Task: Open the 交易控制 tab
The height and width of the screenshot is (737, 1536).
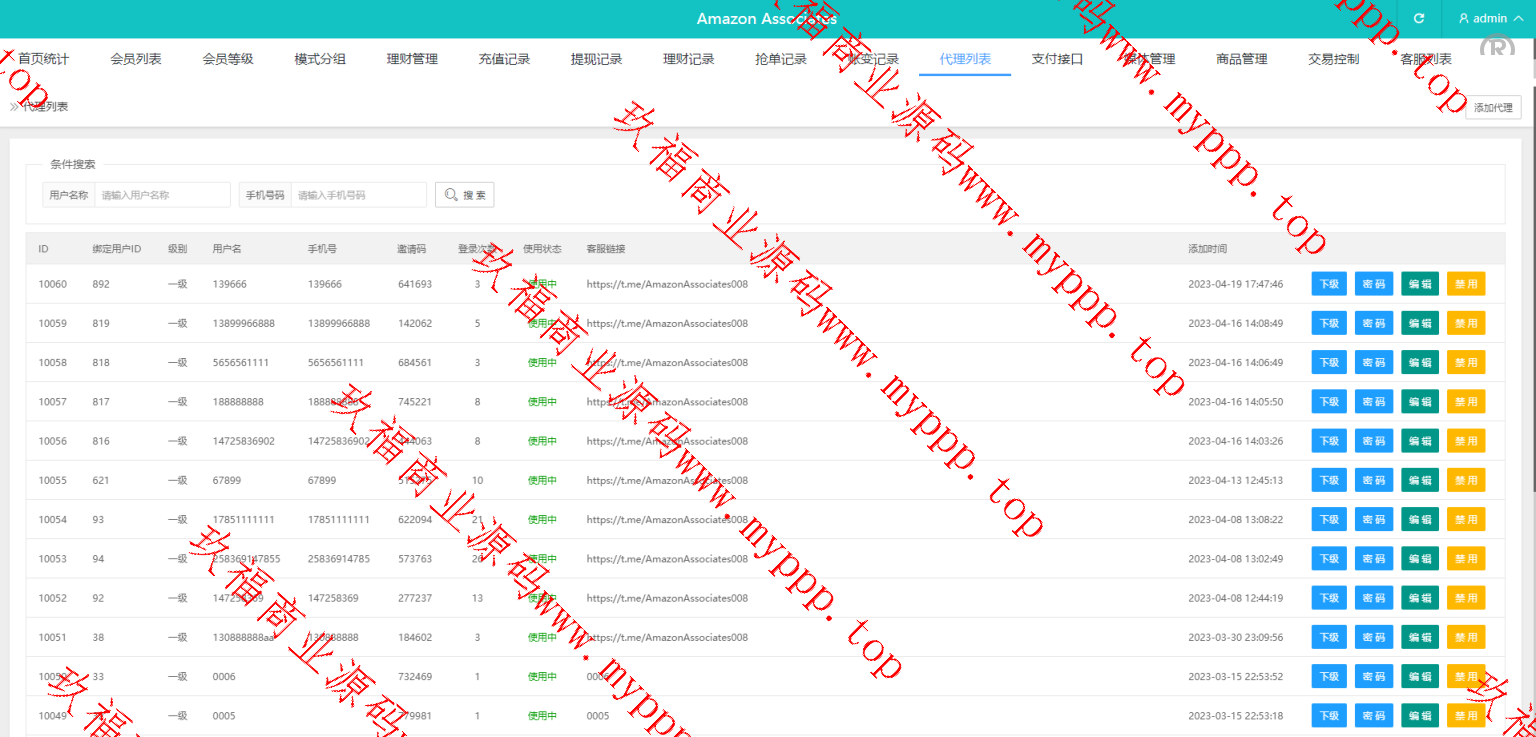Action: pos(1333,59)
